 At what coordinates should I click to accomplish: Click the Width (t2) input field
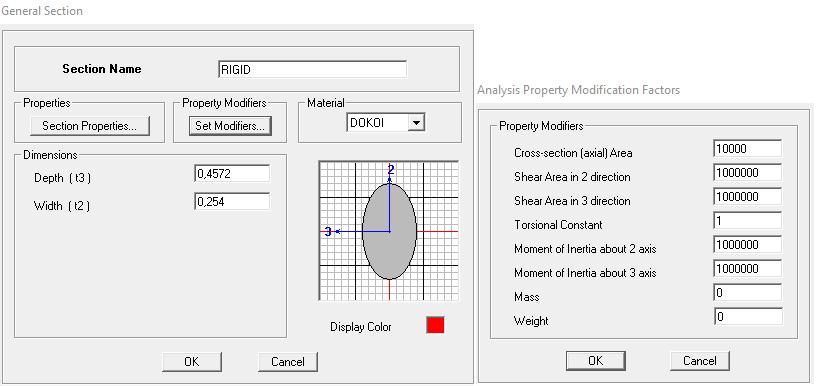(232, 201)
